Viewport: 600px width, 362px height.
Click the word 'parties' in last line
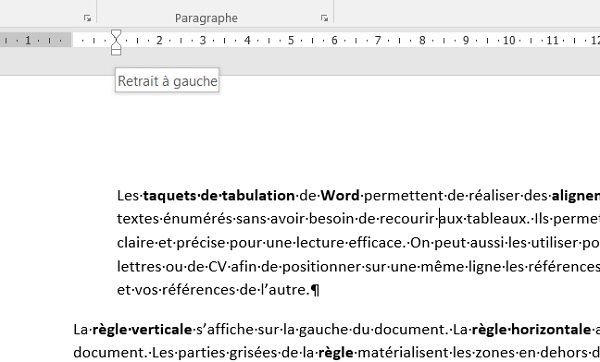click(x=201, y=353)
